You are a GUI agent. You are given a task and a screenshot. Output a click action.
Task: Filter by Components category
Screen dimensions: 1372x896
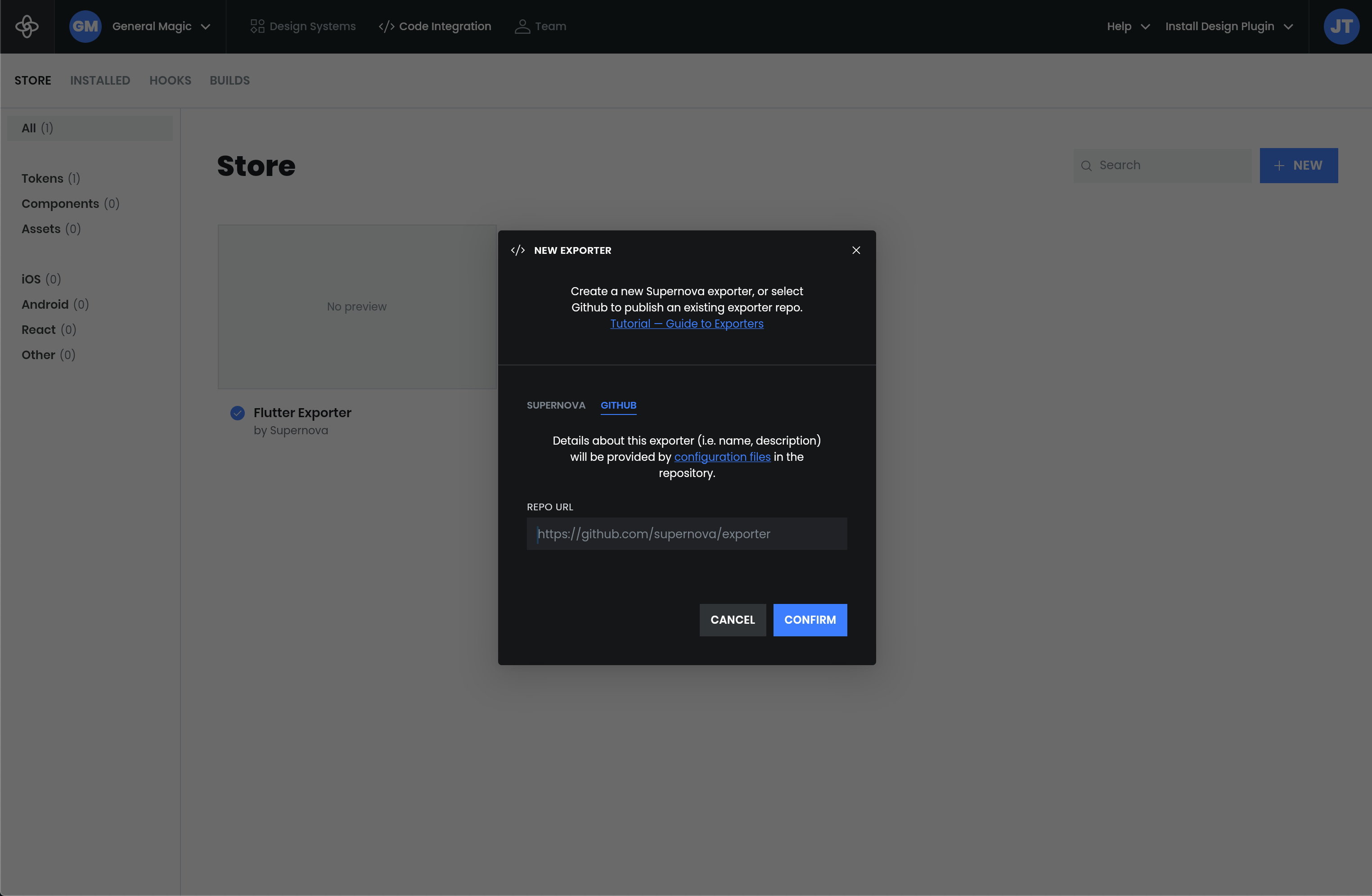(70, 204)
